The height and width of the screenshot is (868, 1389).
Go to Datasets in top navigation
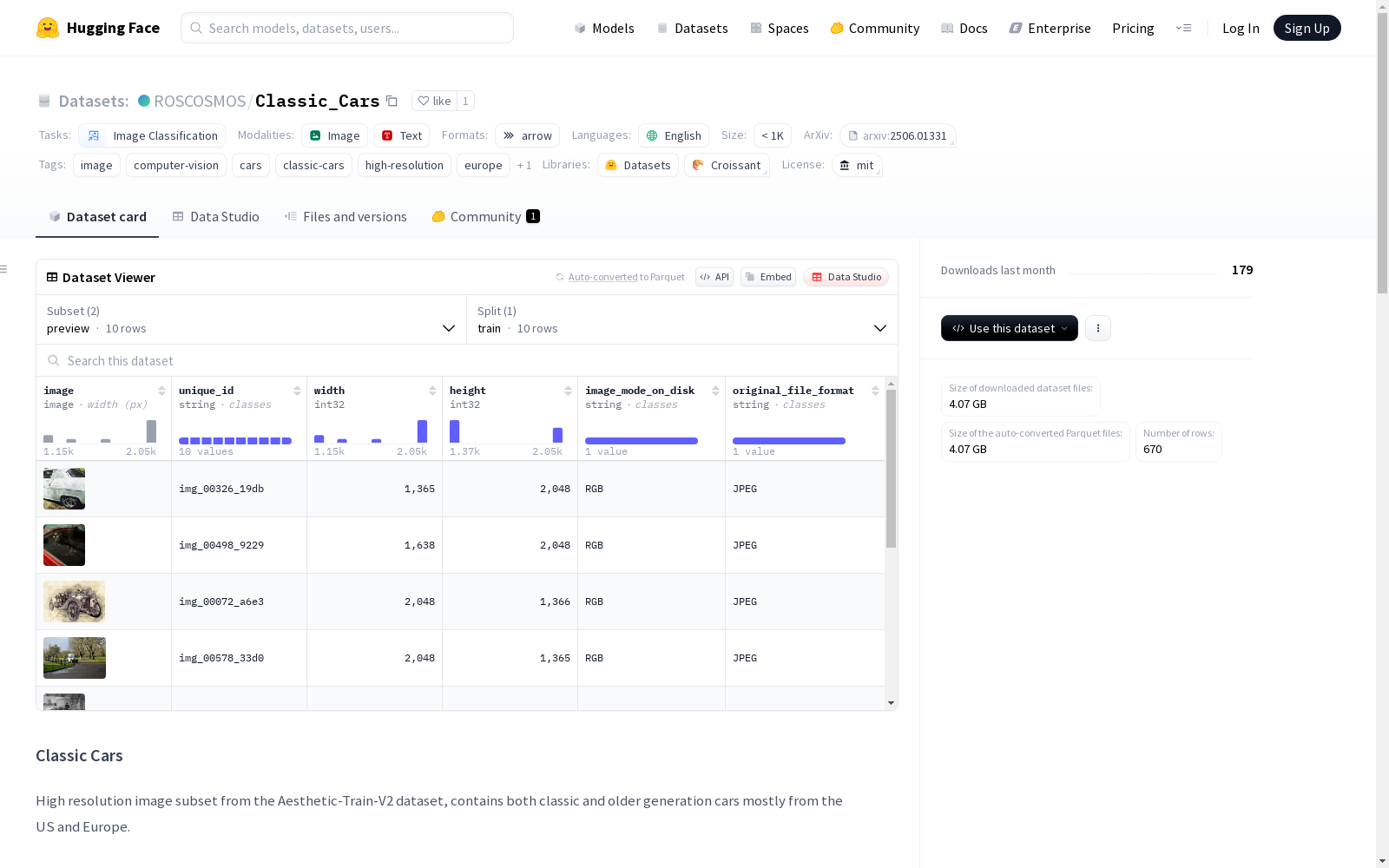[692, 28]
